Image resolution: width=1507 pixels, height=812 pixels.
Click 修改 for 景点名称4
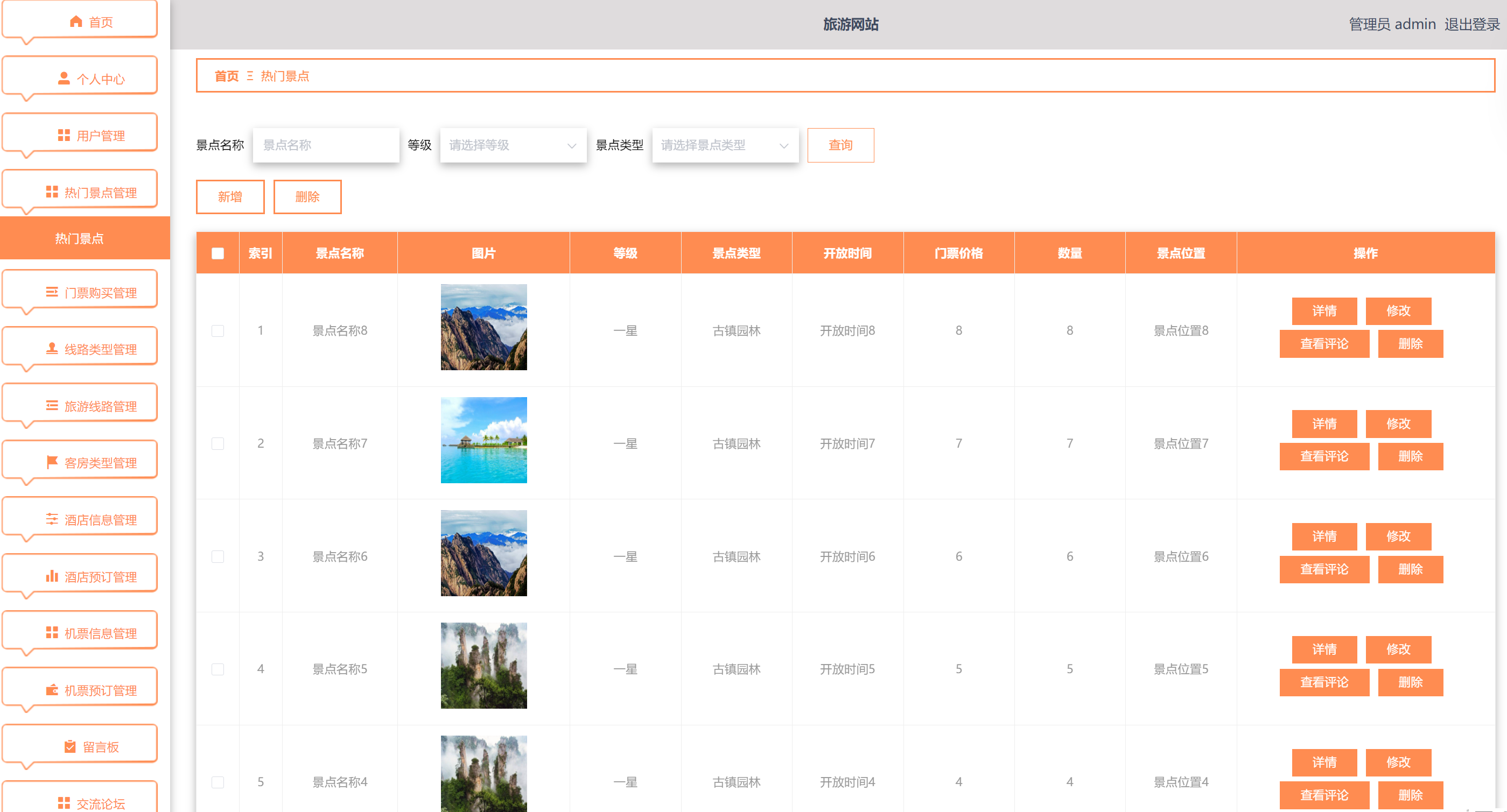click(x=1398, y=762)
